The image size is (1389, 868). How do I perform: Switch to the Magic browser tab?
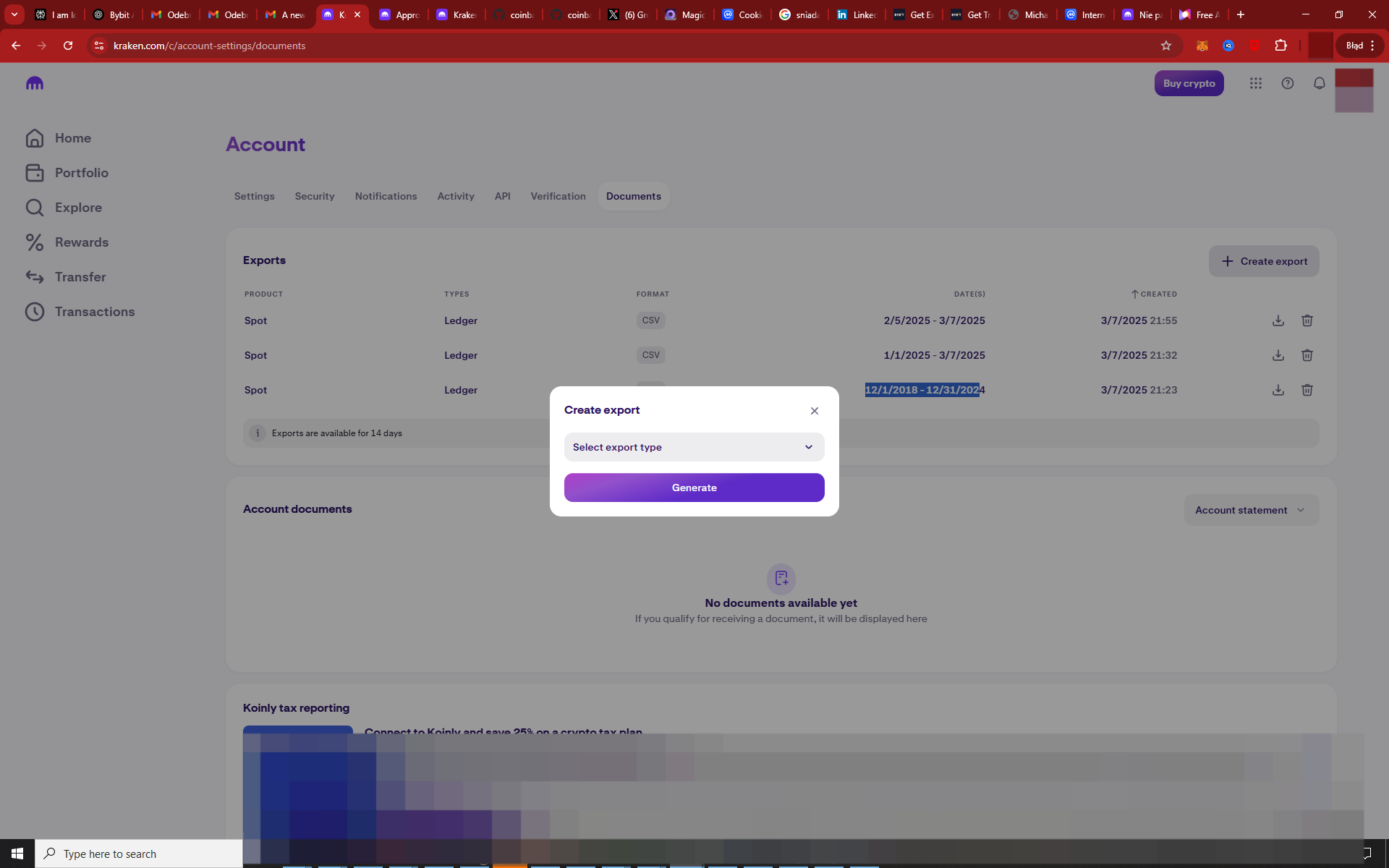[x=686, y=14]
